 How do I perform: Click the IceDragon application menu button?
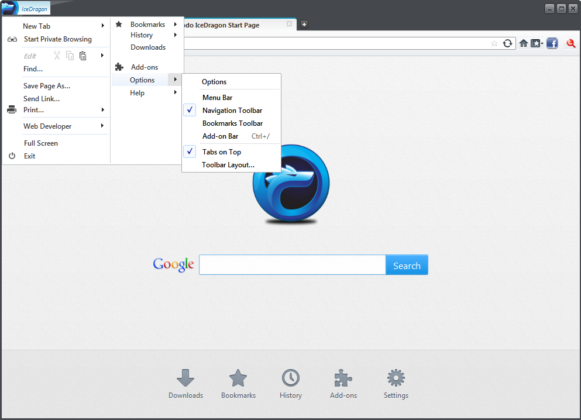click(x=26, y=8)
